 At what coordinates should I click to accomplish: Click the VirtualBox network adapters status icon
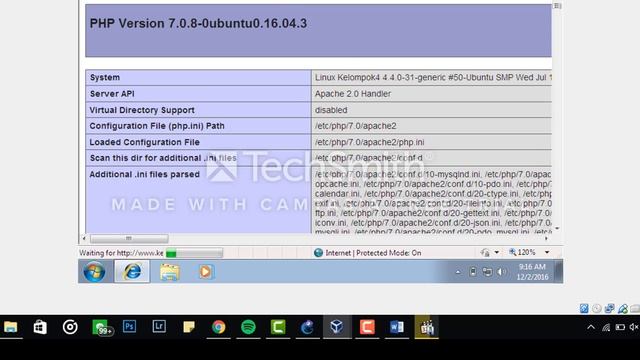609,309
